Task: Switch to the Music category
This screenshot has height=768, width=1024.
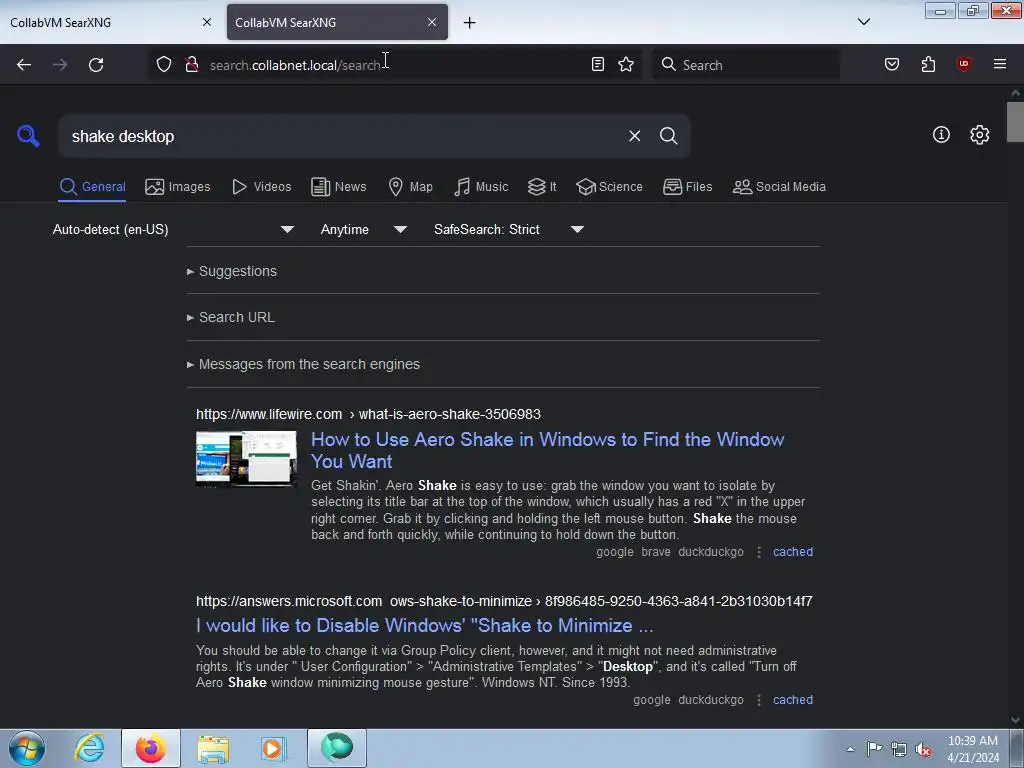Action: click(x=481, y=187)
